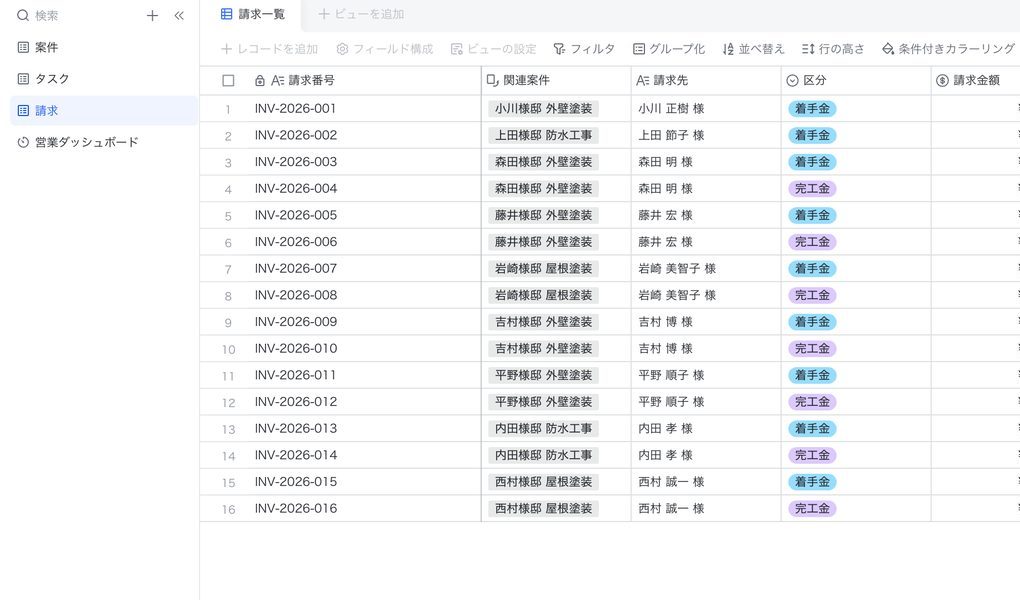Open 営業ダッシュボード in sidebar
Image resolution: width=1020 pixels, height=600 pixels.
[104, 142]
